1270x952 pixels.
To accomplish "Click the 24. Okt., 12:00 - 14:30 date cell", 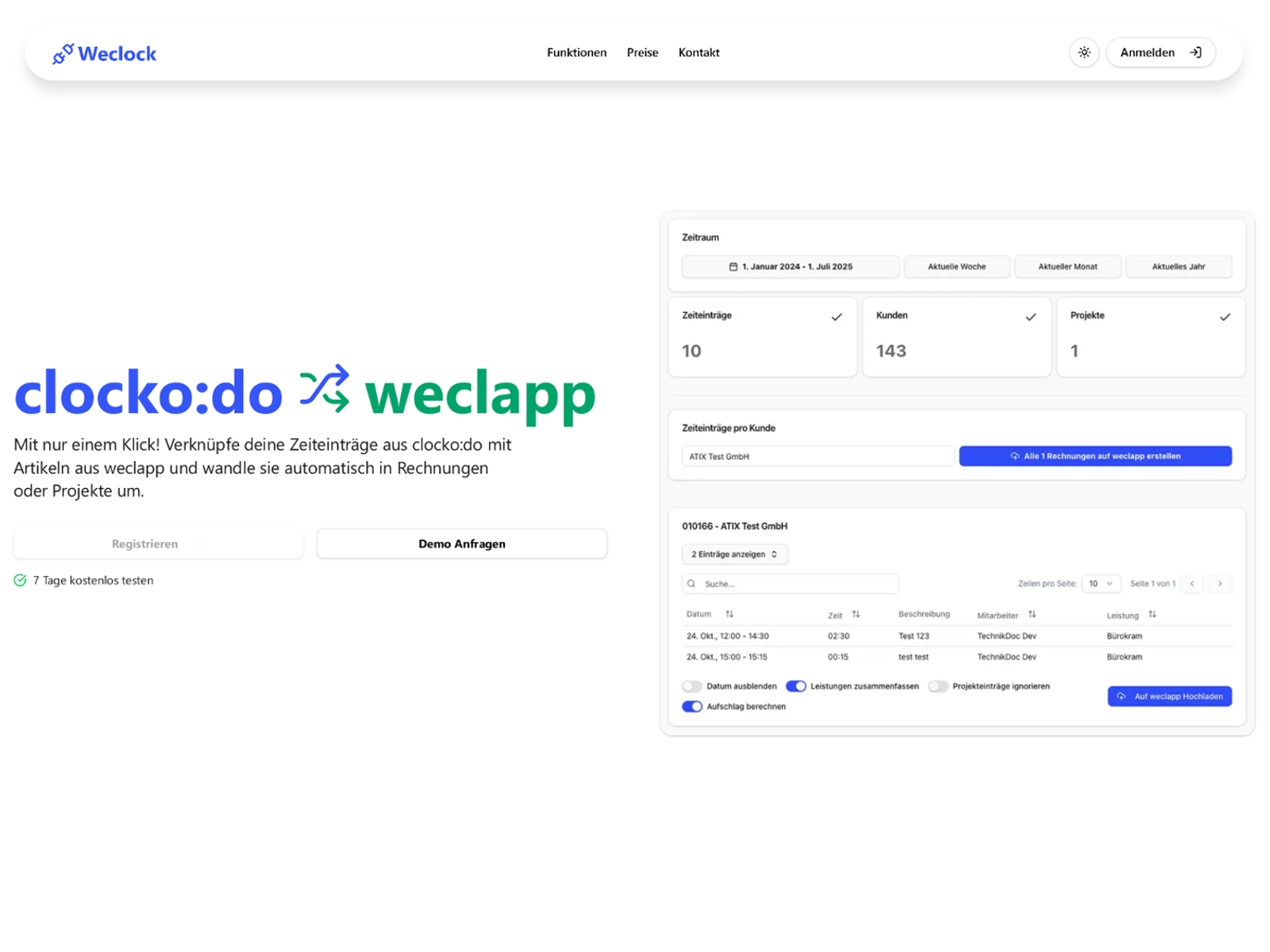I will (x=727, y=636).
